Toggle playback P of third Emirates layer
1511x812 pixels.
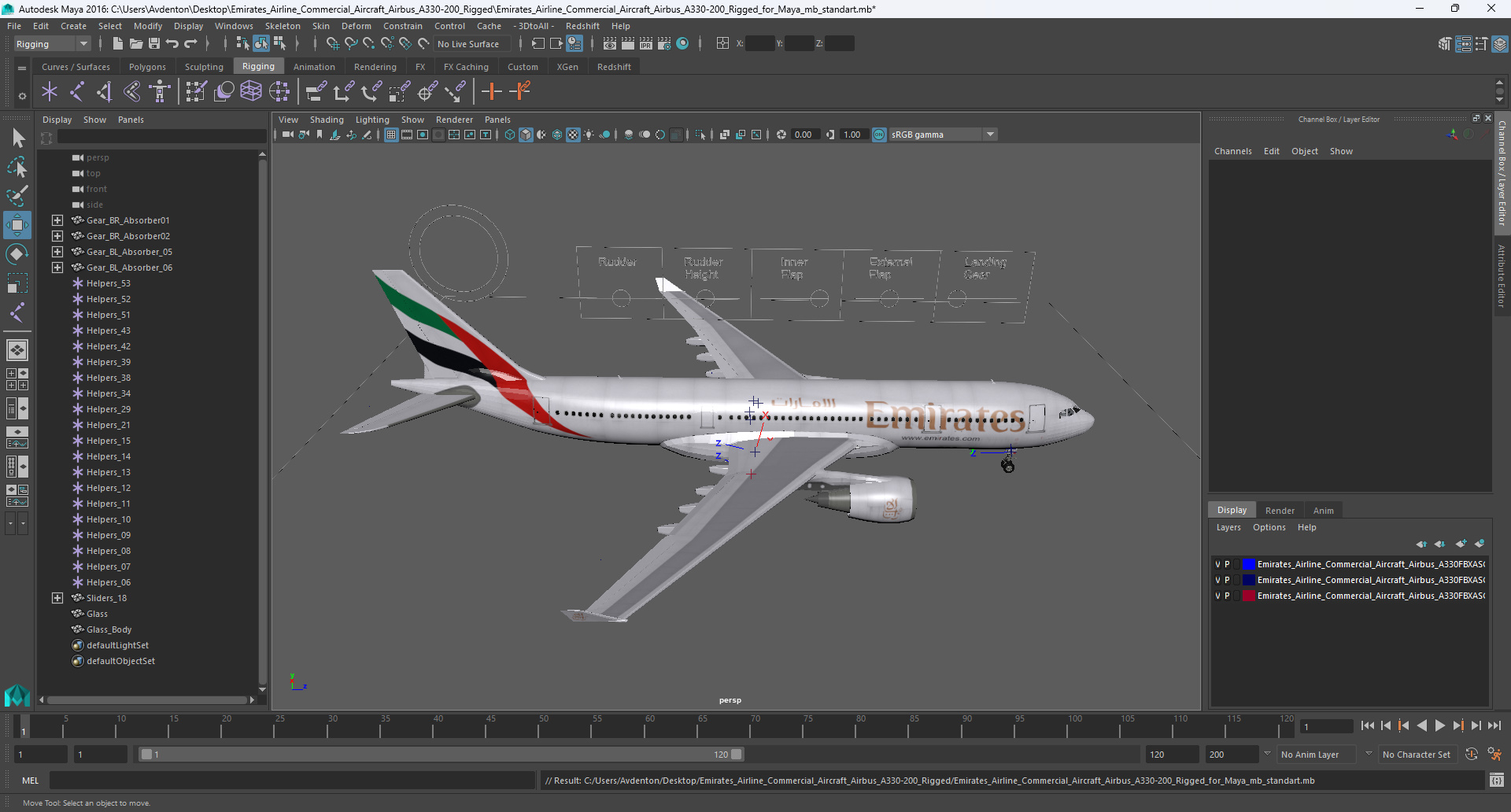pyautogui.click(x=1227, y=596)
